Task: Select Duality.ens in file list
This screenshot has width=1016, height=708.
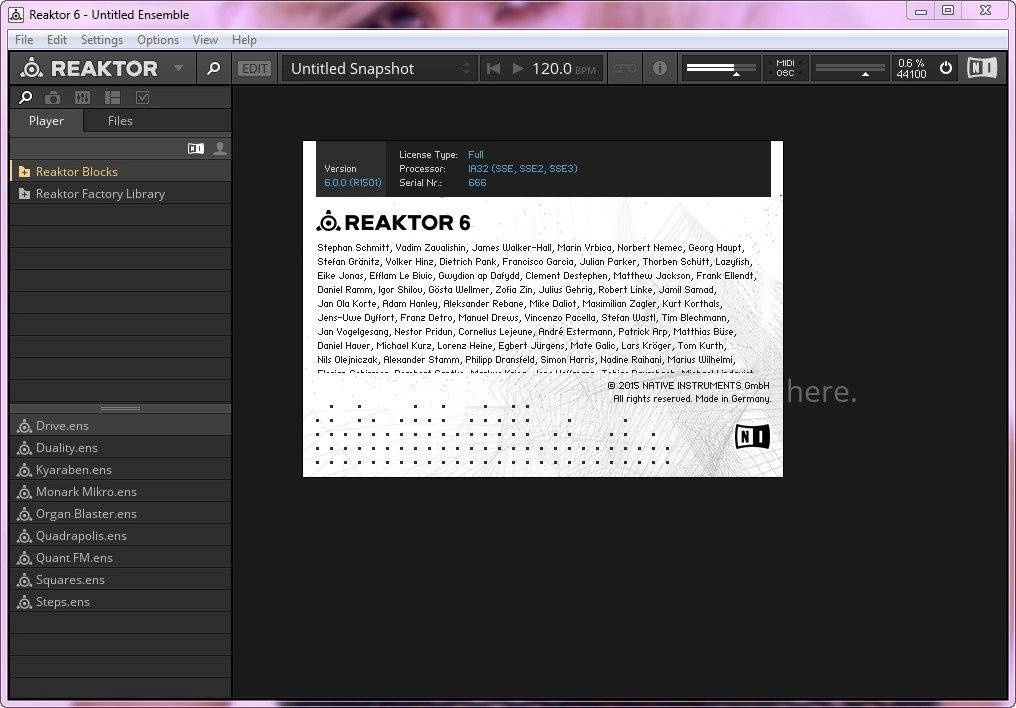Action: pos(121,448)
